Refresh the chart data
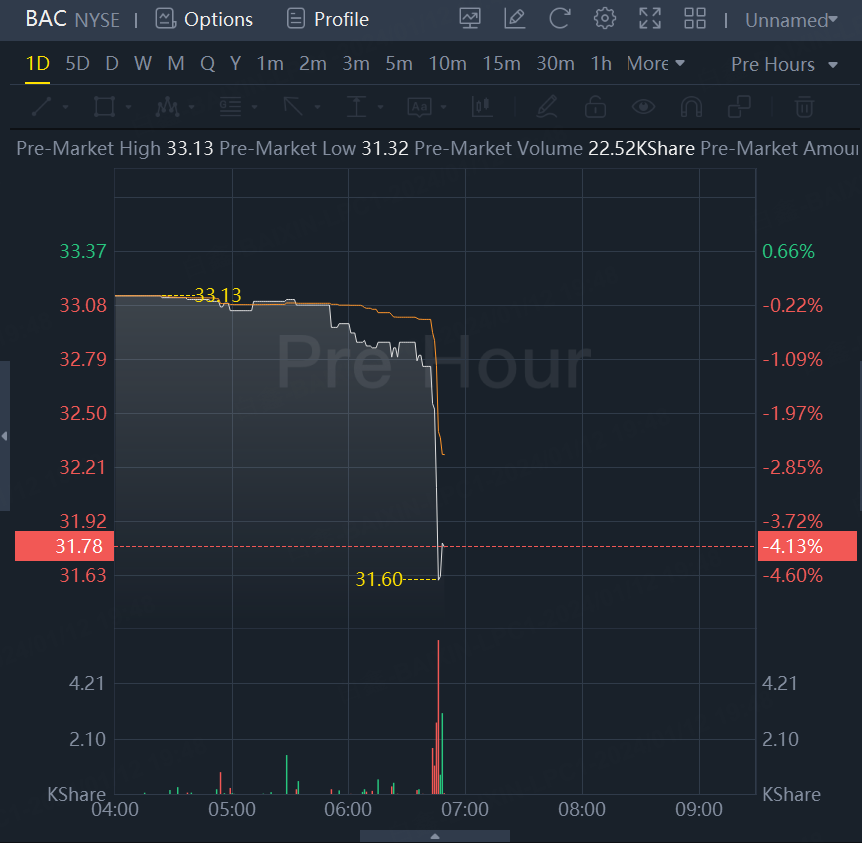 [560, 18]
